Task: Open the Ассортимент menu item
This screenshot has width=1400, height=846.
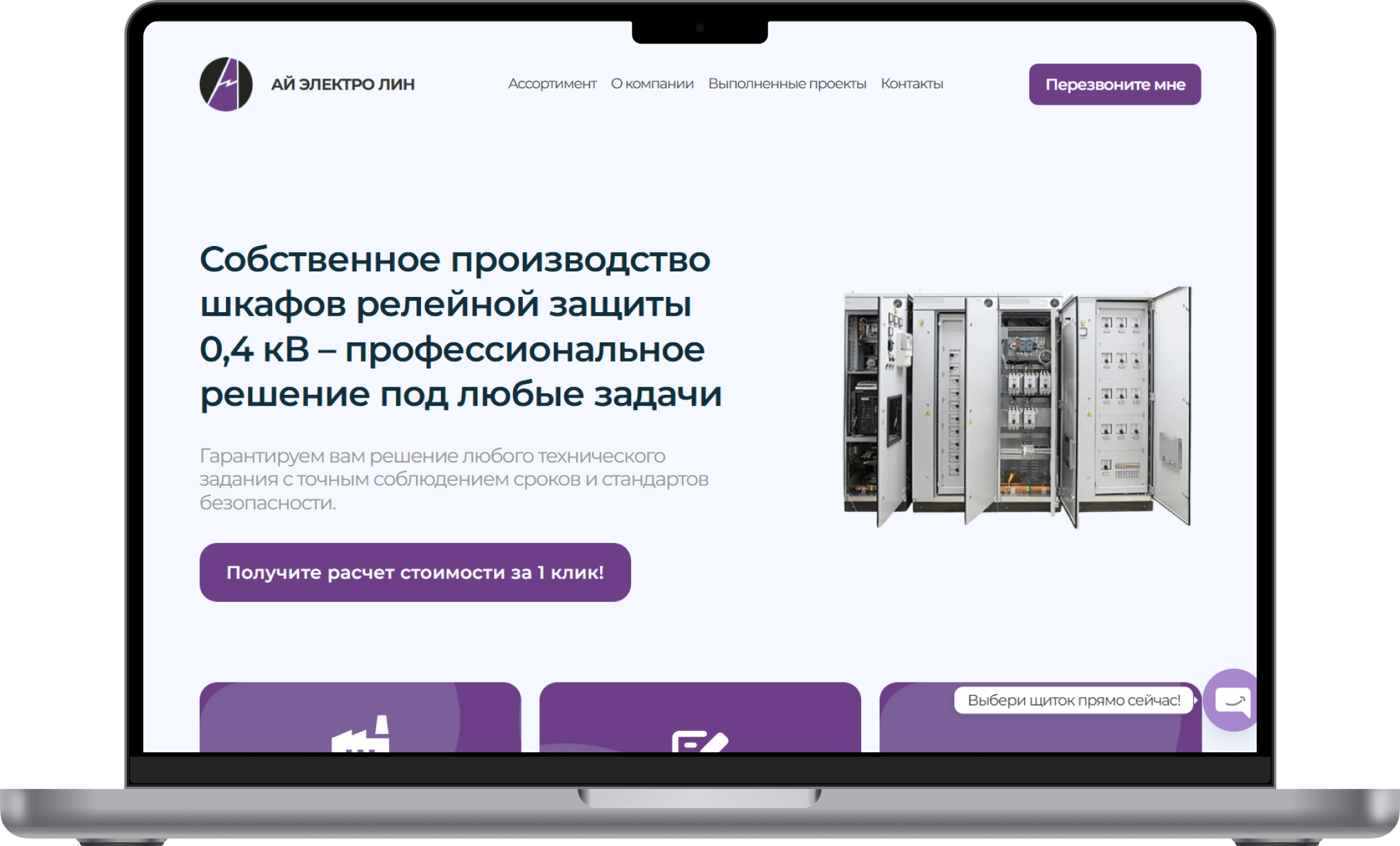Action: tap(552, 84)
